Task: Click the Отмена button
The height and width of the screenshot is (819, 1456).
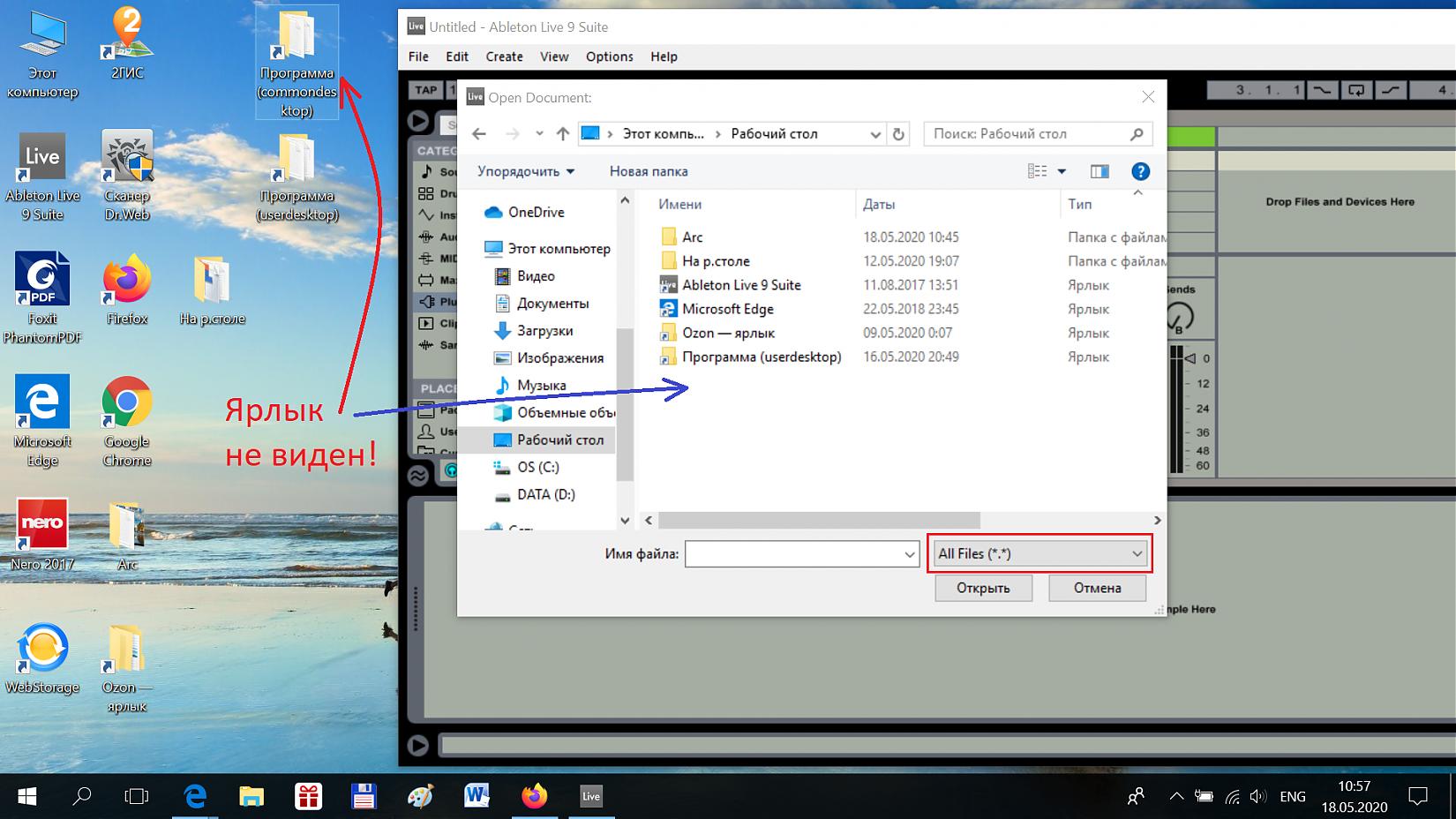Action: click(1097, 588)
